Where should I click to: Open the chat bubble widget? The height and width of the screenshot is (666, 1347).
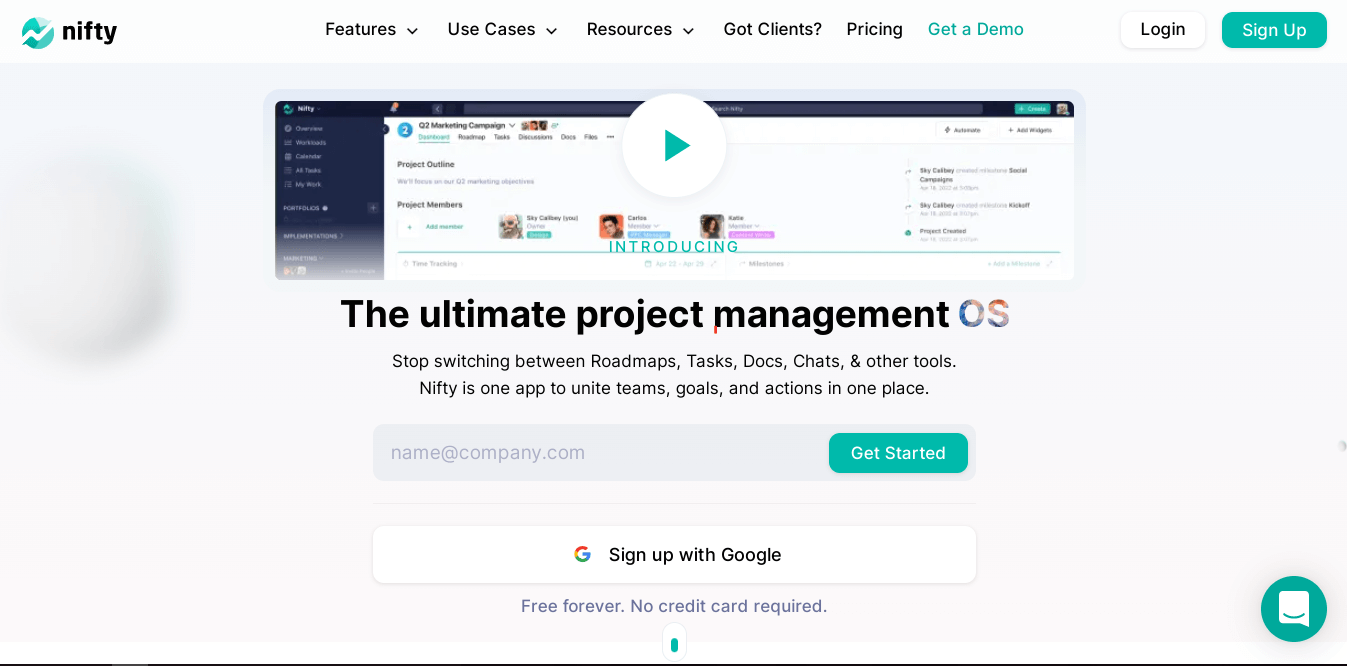pyautogui.click(x=1293, y=609)
